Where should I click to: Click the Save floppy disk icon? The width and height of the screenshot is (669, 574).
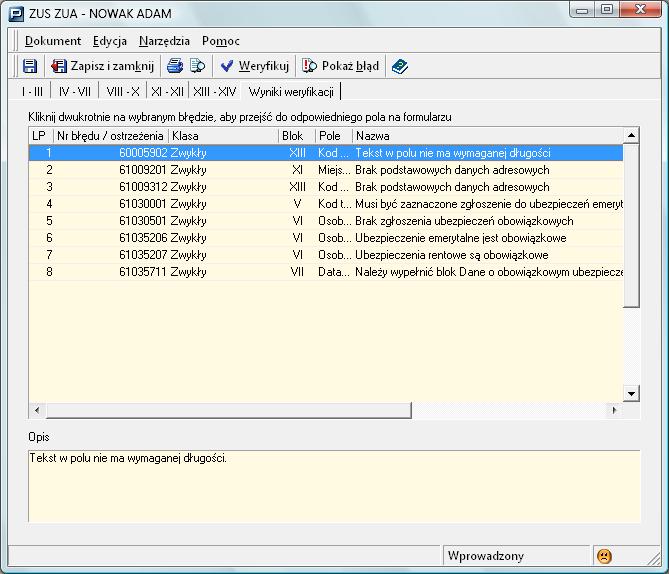click(x=30, y=66)
